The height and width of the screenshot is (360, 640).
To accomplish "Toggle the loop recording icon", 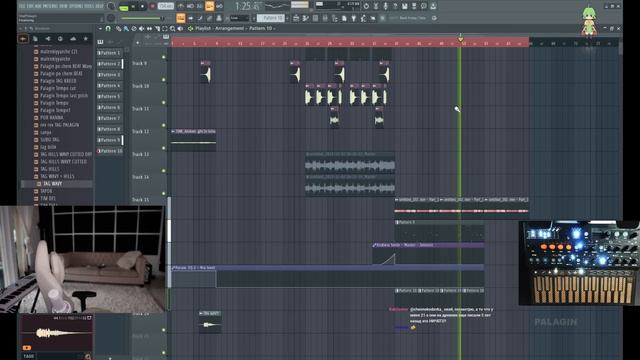I will [219, 6].
